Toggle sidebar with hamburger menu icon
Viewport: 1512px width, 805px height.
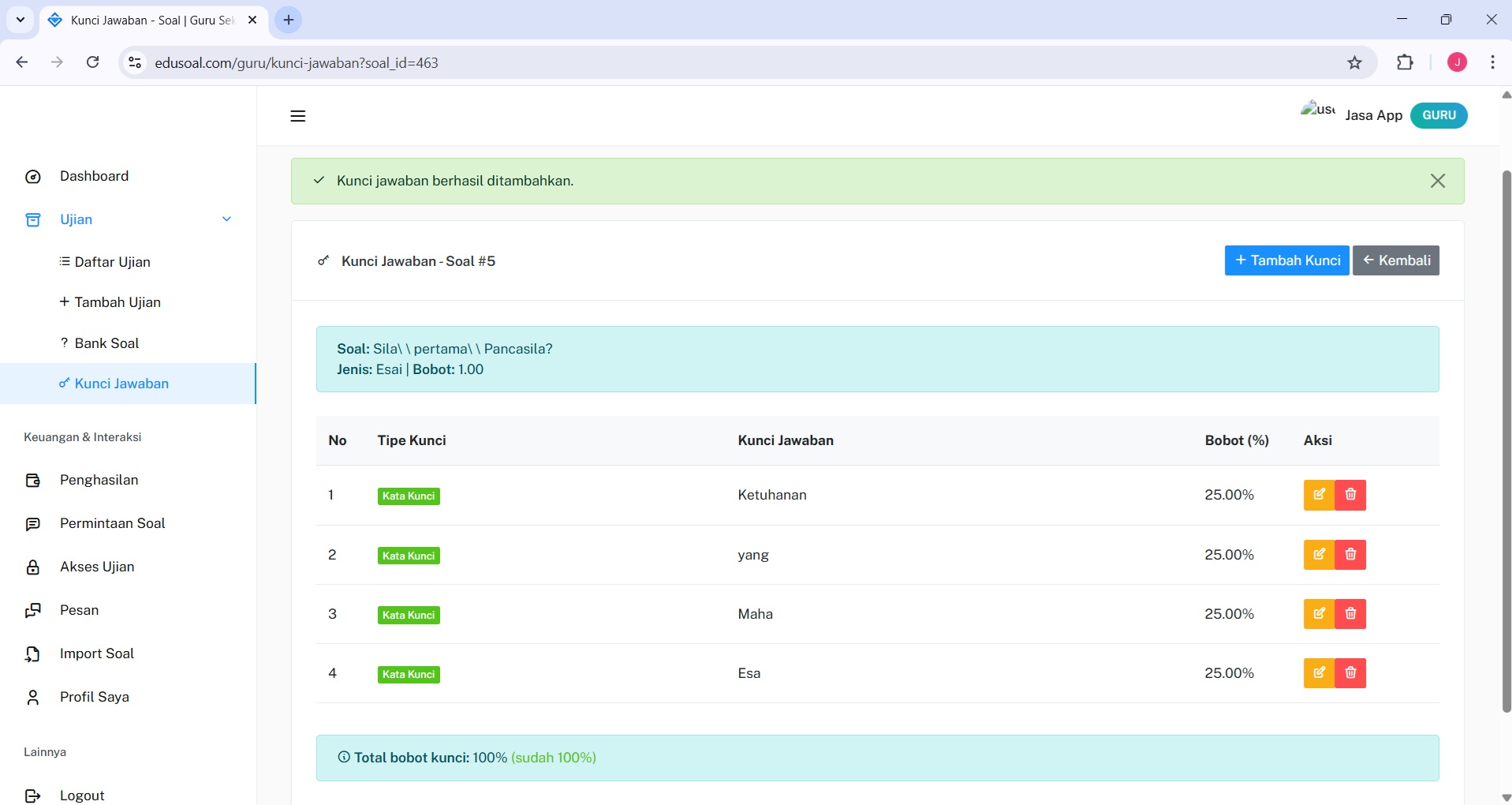click(x=297, y=116)
